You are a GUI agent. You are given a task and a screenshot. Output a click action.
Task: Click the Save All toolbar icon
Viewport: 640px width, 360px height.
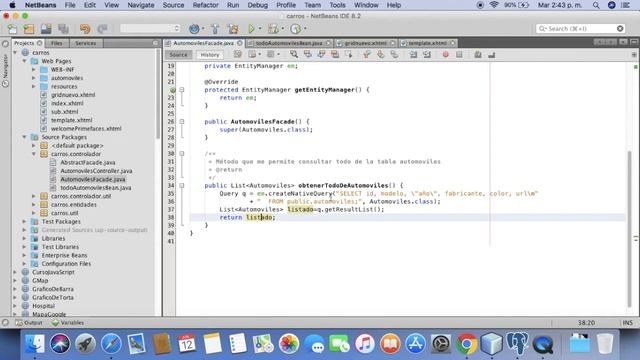(x=63, y=29)
